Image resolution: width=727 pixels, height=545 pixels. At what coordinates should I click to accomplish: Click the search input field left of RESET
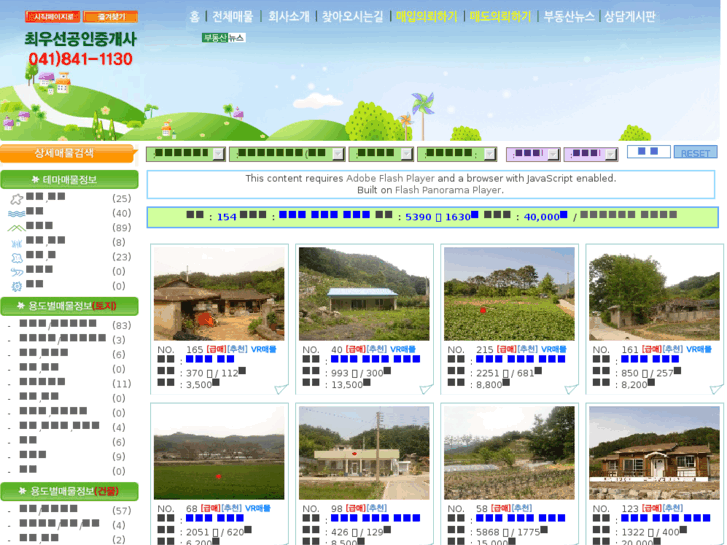[649, 152]
